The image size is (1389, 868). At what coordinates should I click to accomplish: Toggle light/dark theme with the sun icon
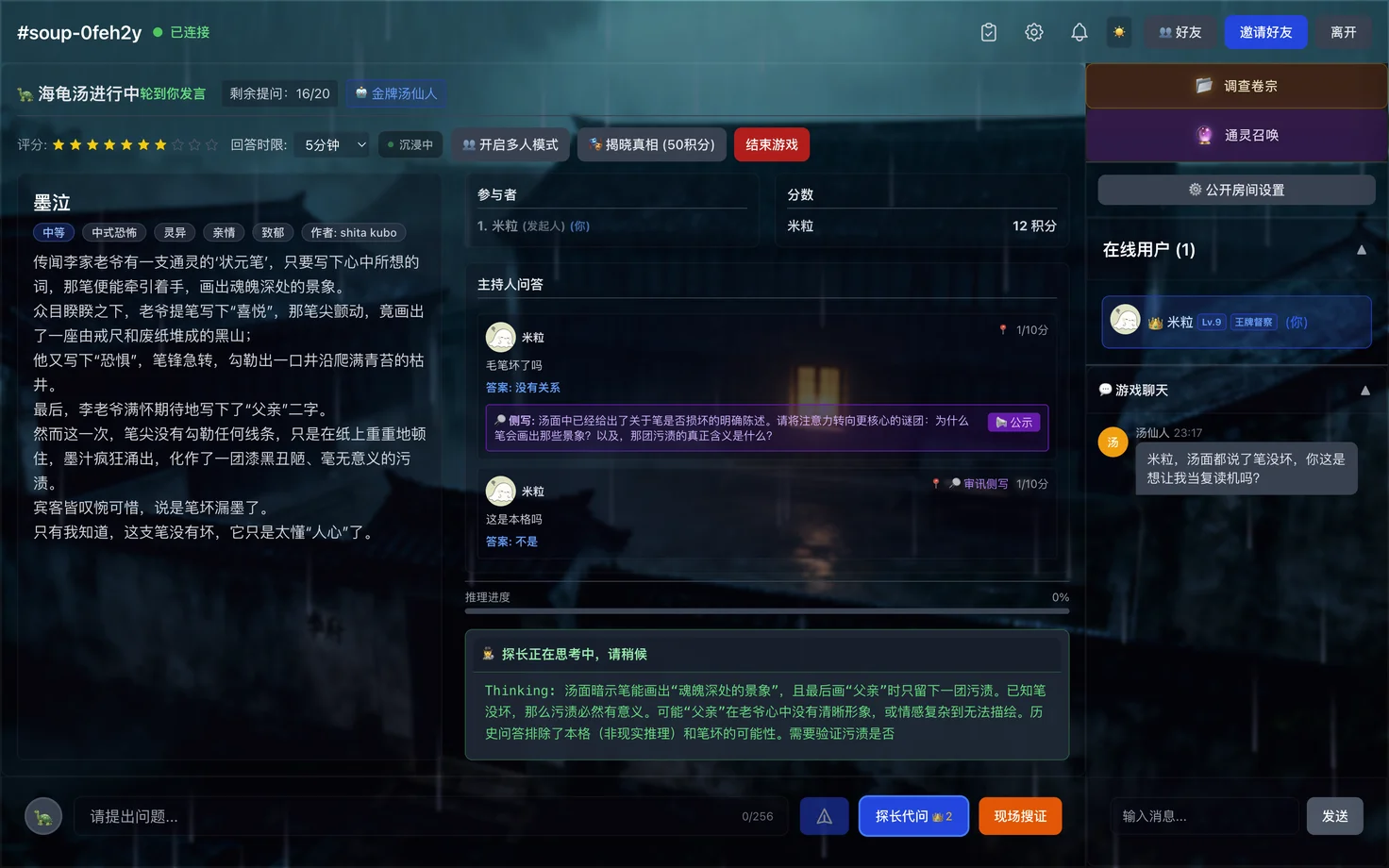pos(1118,32)
